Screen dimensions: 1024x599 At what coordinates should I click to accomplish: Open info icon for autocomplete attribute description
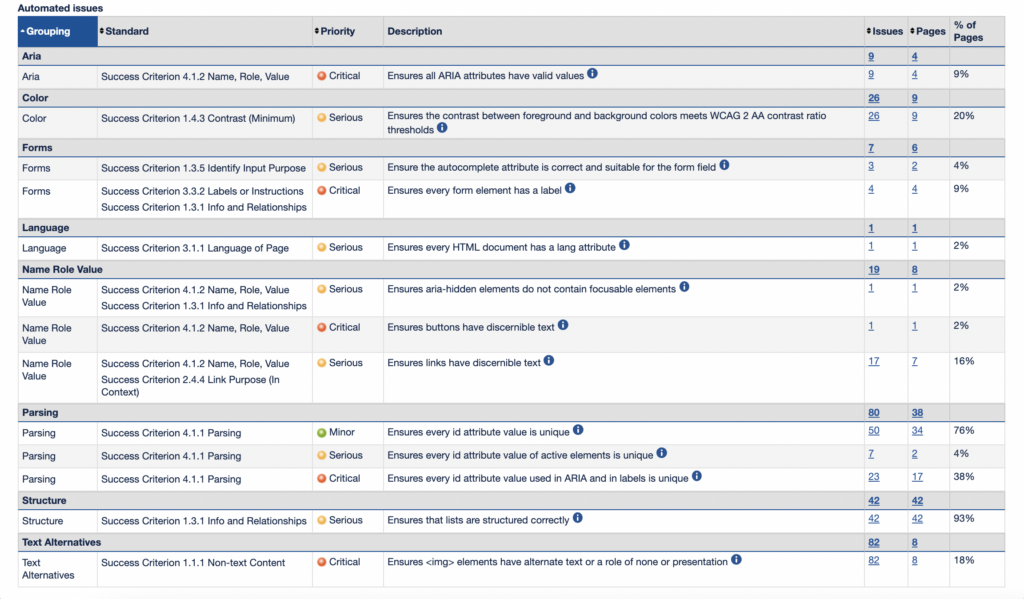tap(725, 165)
